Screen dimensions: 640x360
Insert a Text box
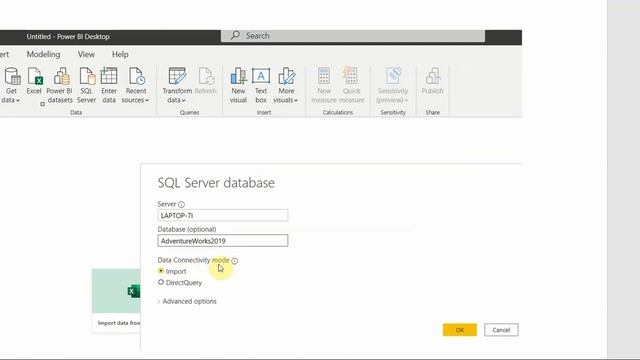click(x=261, y=85)
